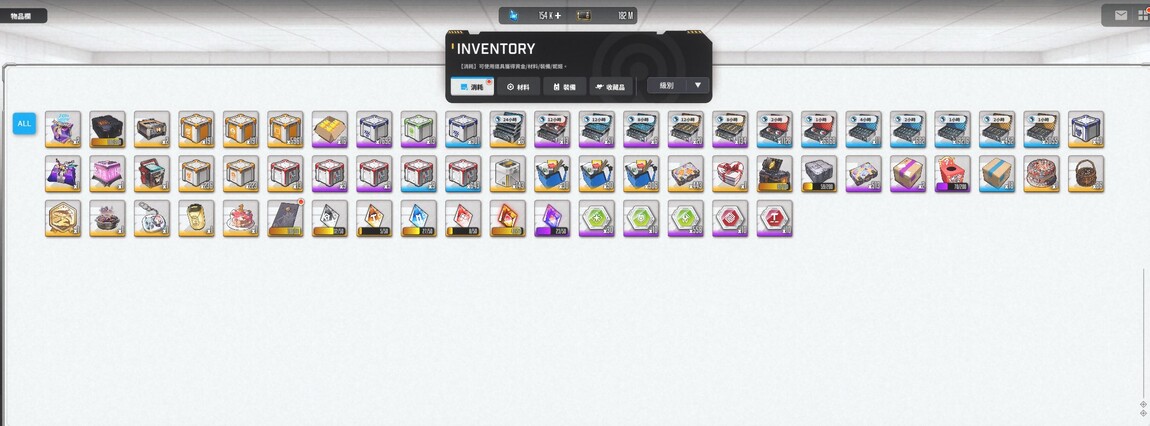Switch to the 收藏品 tab
Screen dimensions: 1150x426
coord(611,87)
